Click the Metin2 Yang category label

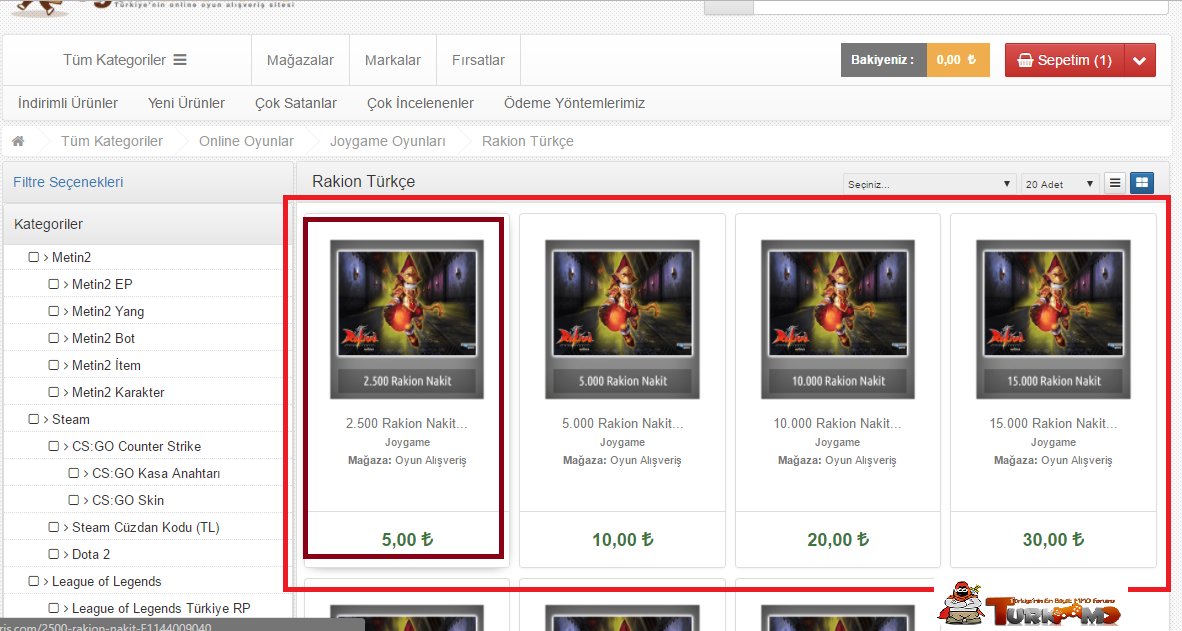tap(108, 311)
